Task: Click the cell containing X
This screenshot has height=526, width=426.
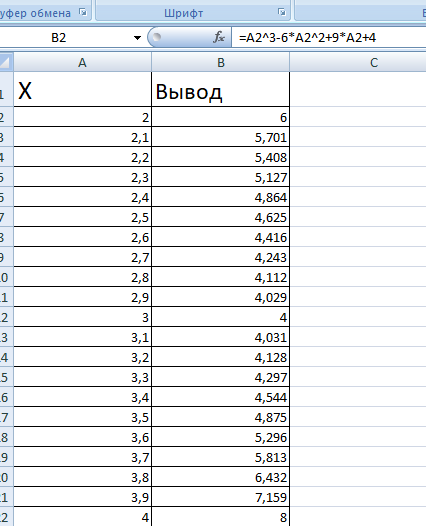Action: (83, 89)
